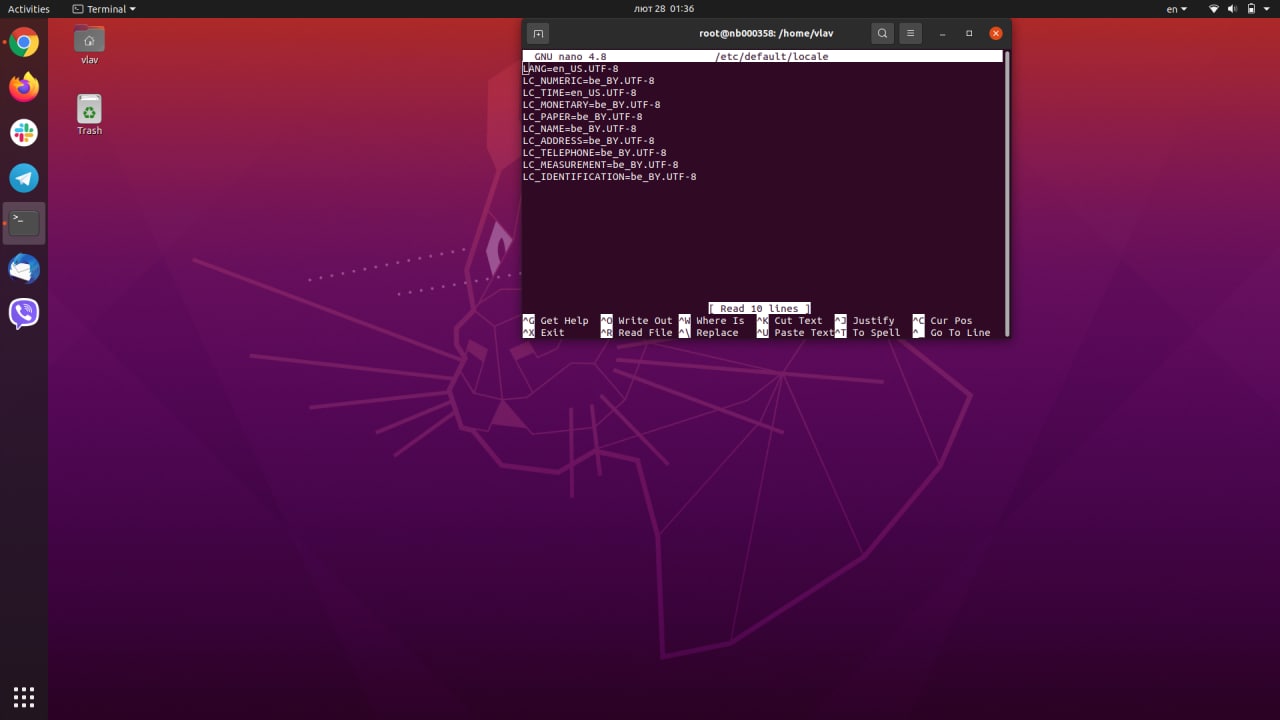Open the terminal hamburger menu
The image size is (1280, 720).
(910, 33)
